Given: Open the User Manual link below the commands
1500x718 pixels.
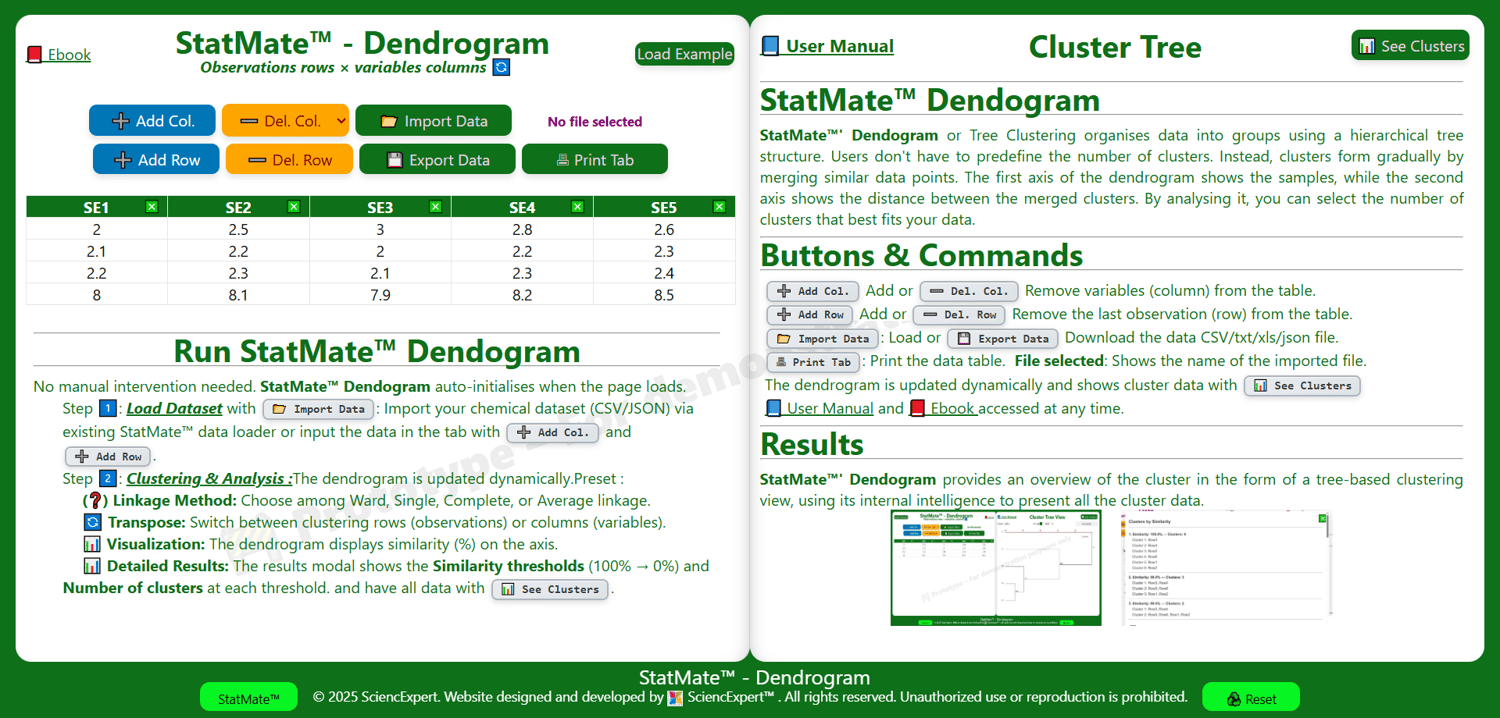Looking at the screenshot, I should point(820,408).
